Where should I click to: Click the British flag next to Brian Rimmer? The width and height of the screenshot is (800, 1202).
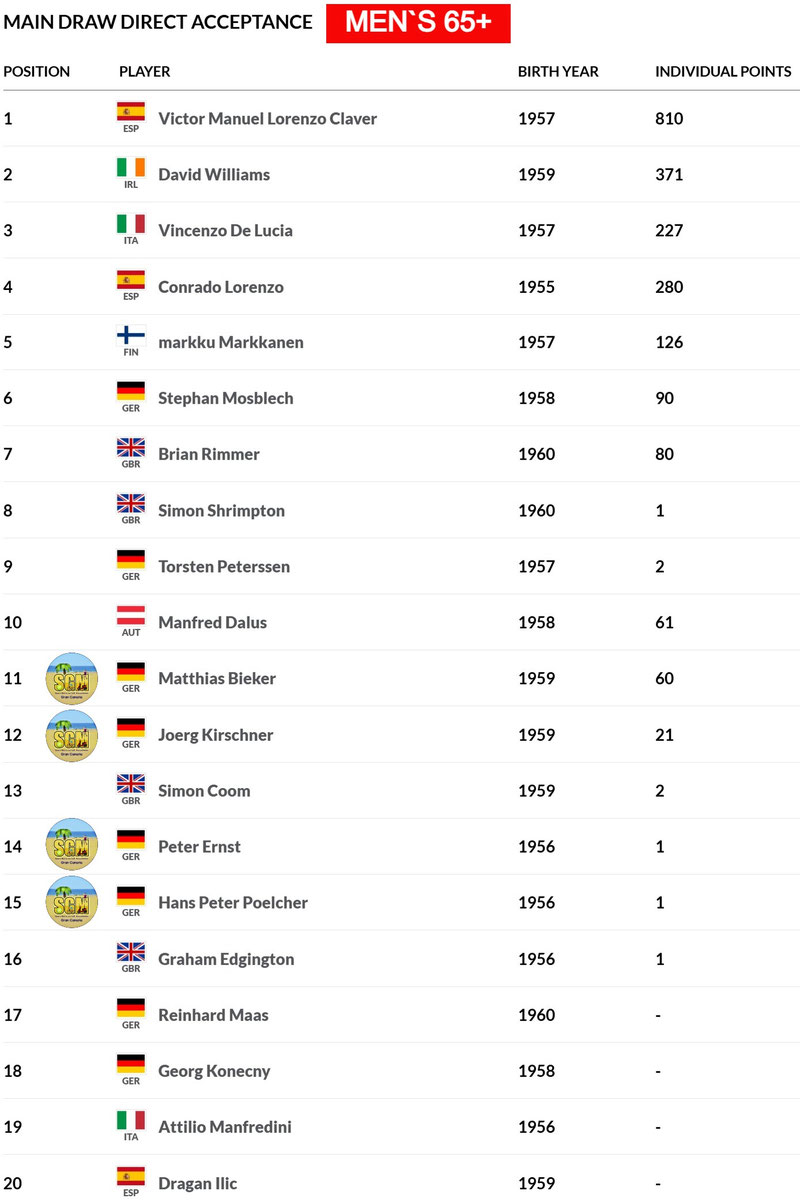click(x=130, y=448)
